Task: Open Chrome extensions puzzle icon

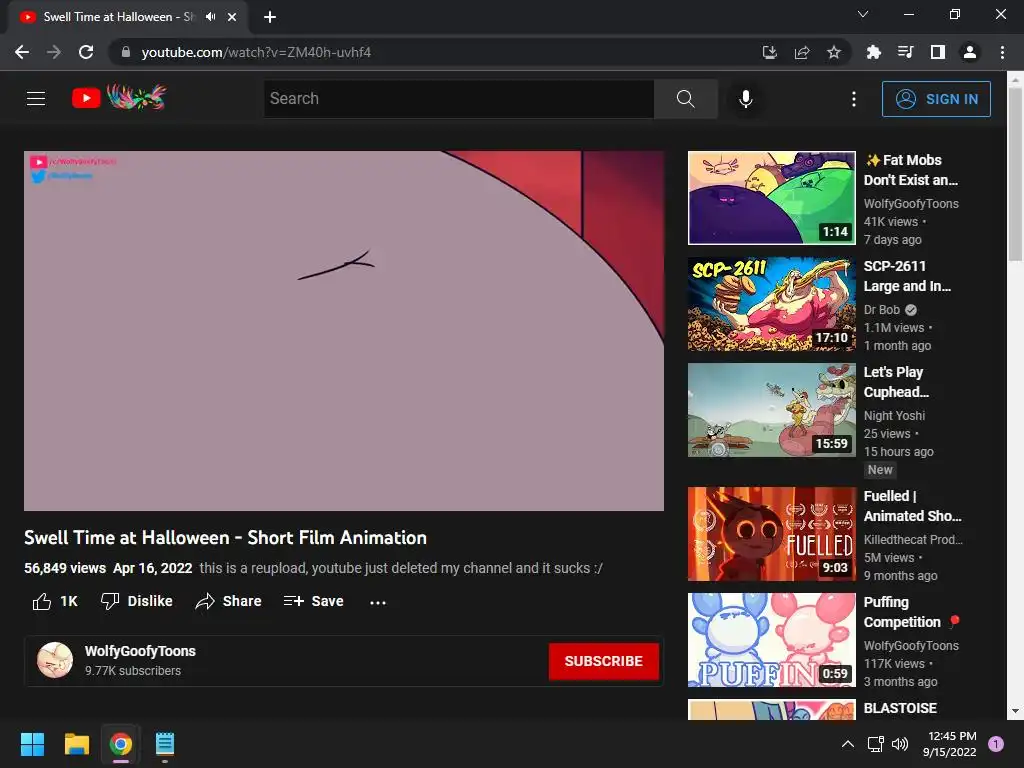Action: (x=873, y=52)
